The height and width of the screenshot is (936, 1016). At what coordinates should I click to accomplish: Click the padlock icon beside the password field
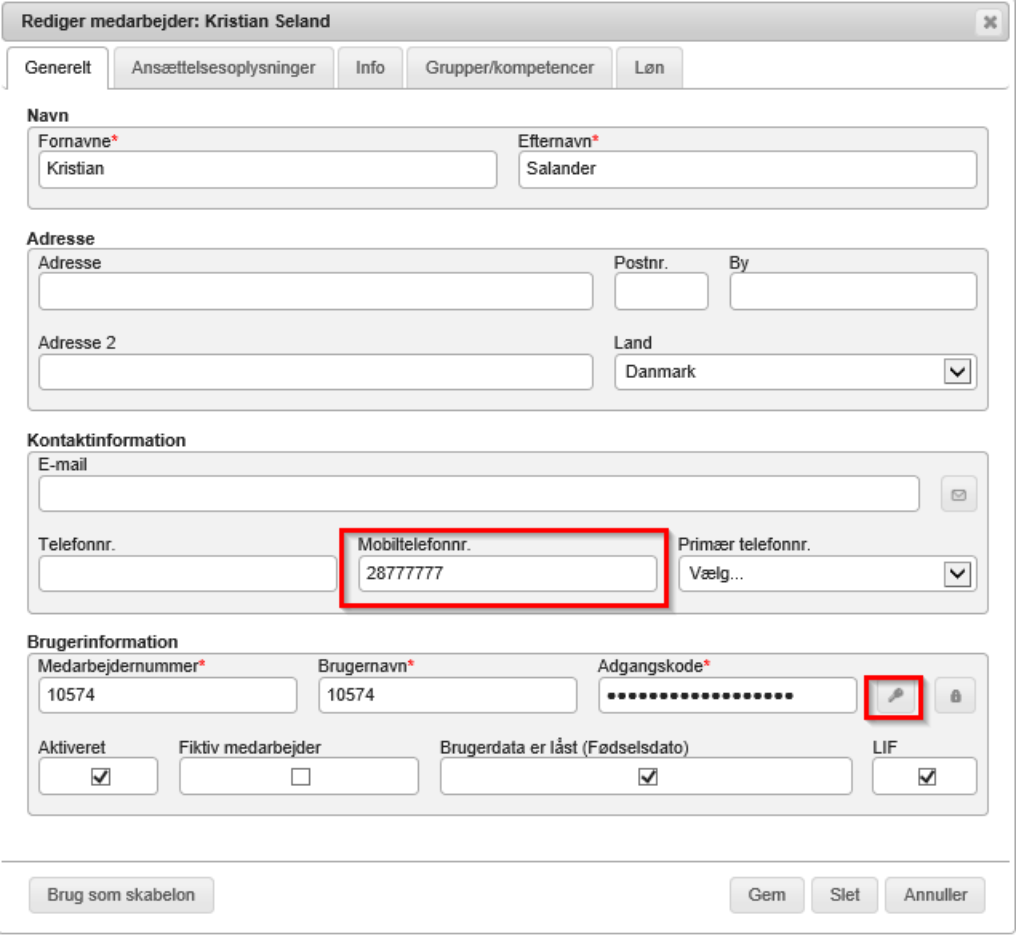point(955,697)
